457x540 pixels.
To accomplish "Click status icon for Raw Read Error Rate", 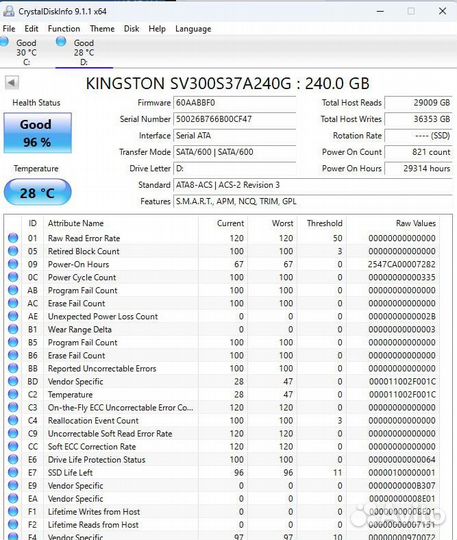I will (x=13, y=238).
